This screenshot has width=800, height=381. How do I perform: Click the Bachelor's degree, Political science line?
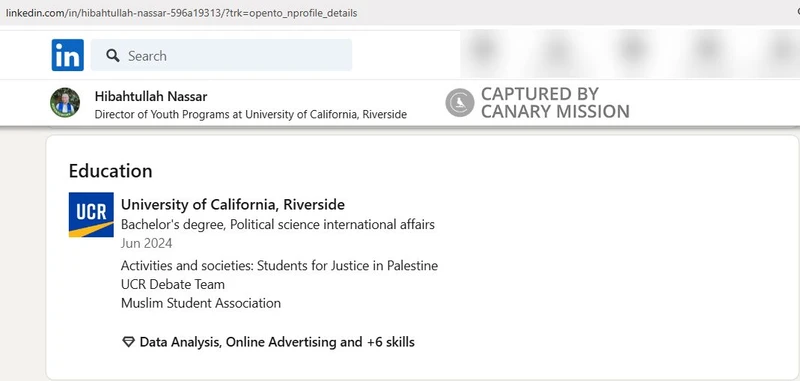click(278, 224)
